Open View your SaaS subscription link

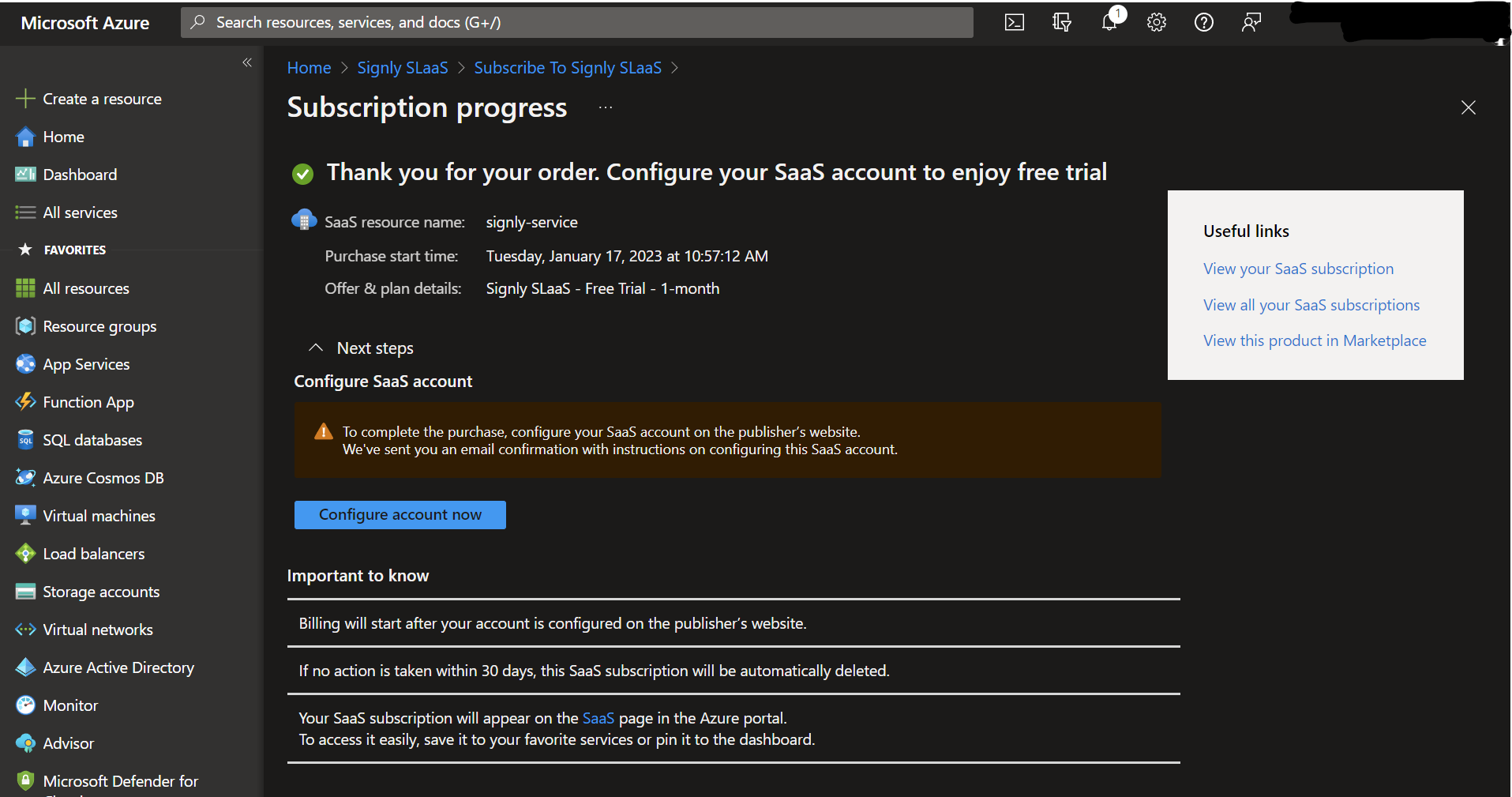(1298, 269)
